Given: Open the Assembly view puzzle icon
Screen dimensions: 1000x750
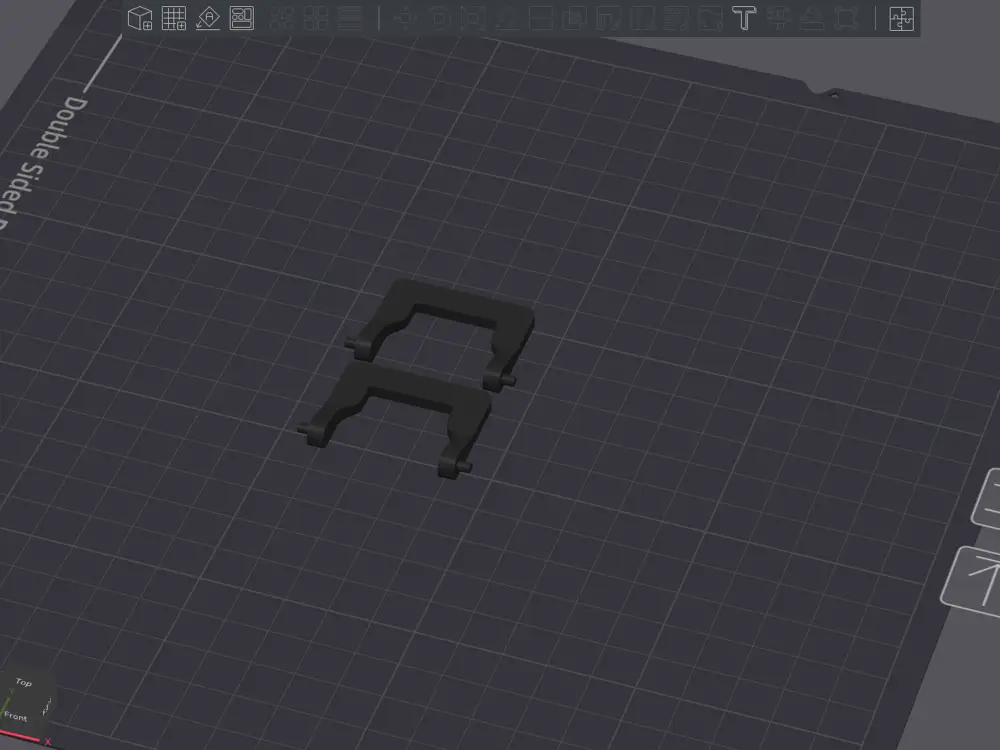Looking at the screenshot, I should click(901, 18).
